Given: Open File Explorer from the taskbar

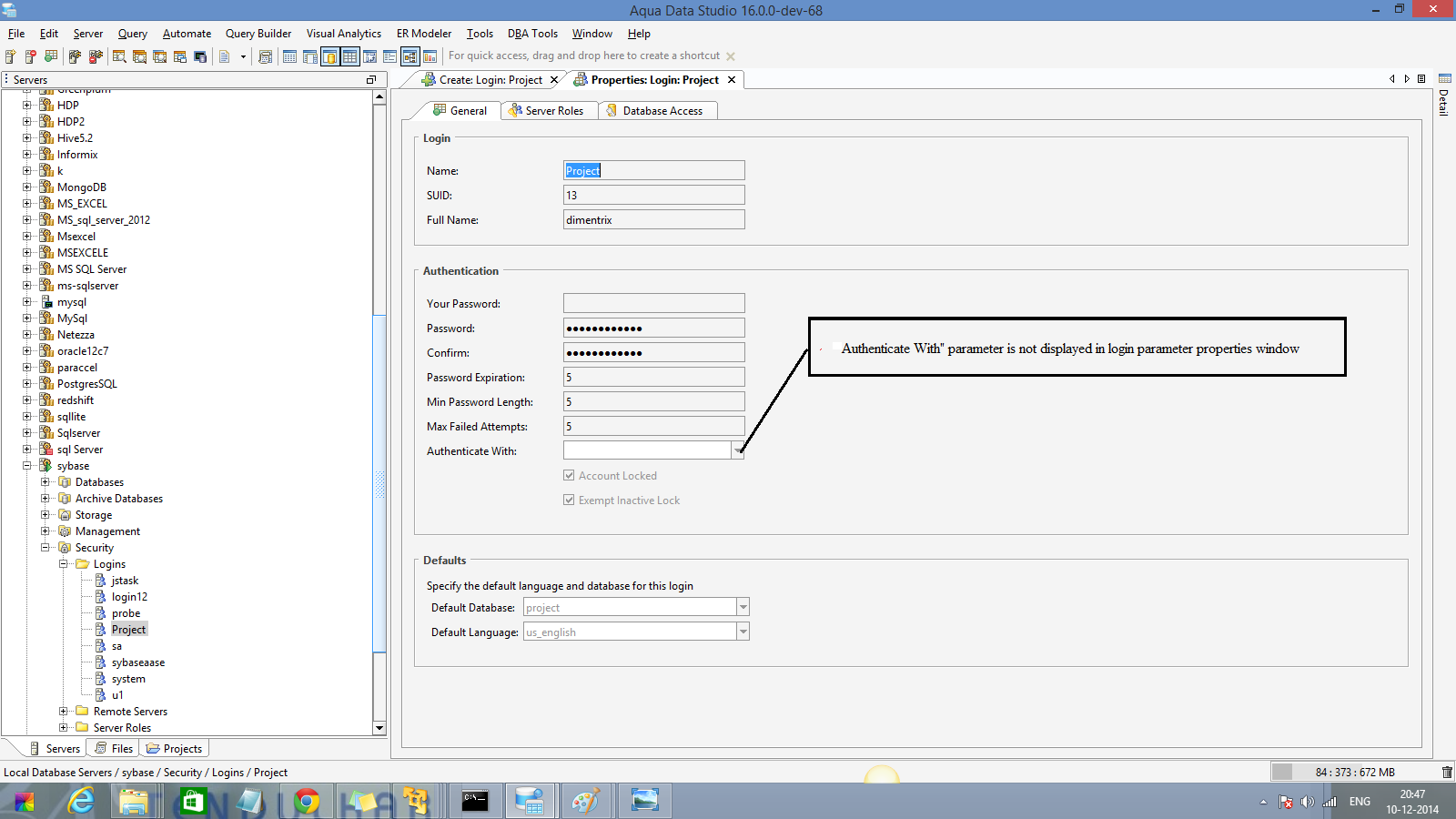Looking at the screenshot, I should (134, 801).
